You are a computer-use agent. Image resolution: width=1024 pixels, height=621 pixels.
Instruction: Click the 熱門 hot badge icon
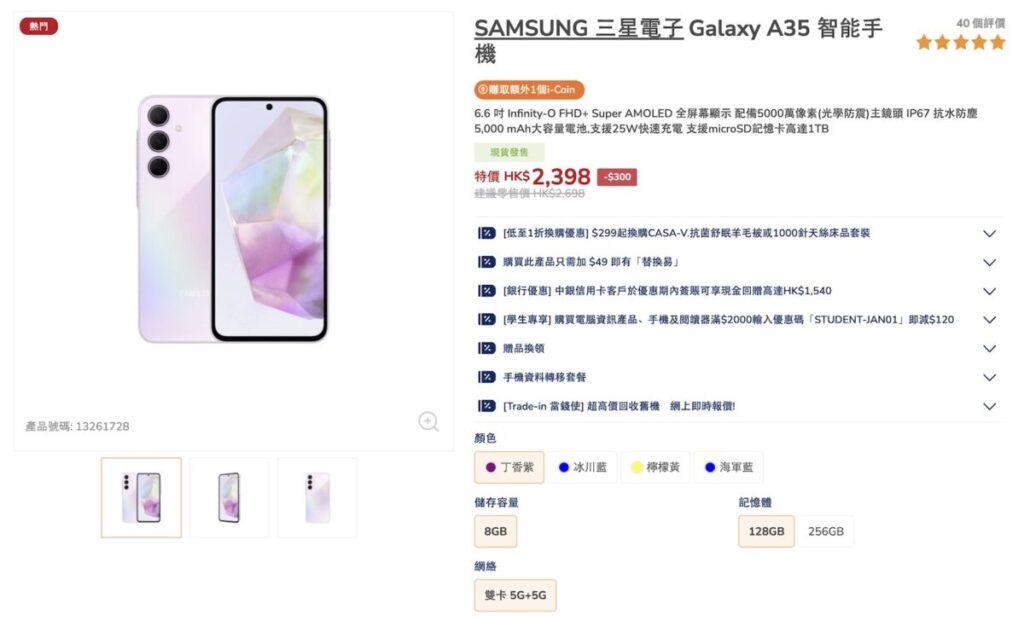pyautogui.click(x=39, y=26)
